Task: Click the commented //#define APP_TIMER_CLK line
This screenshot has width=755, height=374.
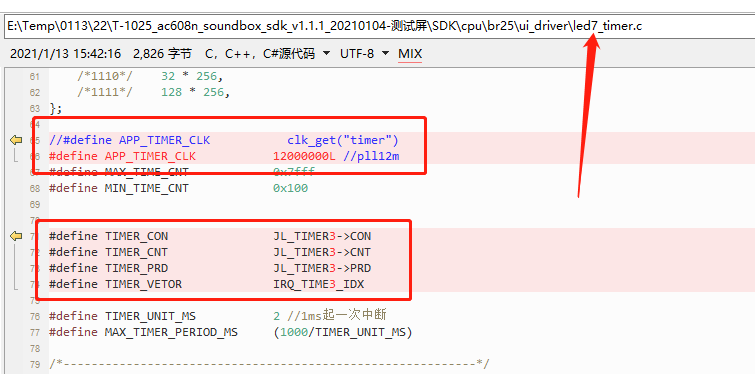Action: [x=224, y=140]
